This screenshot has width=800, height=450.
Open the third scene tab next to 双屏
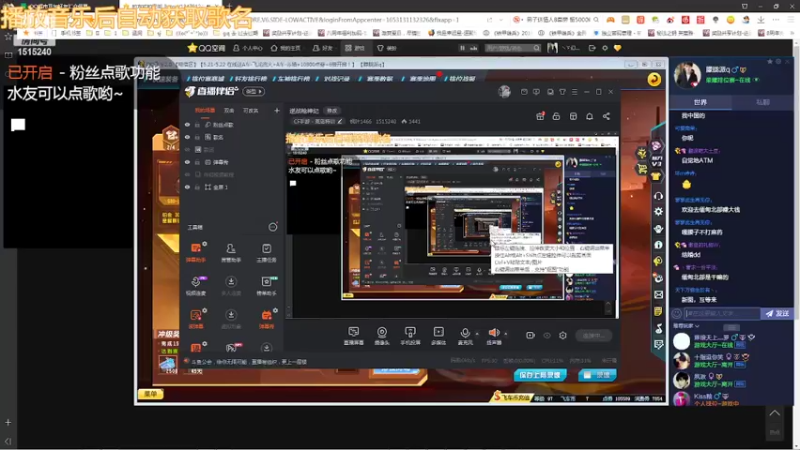(x=251, y=110)
